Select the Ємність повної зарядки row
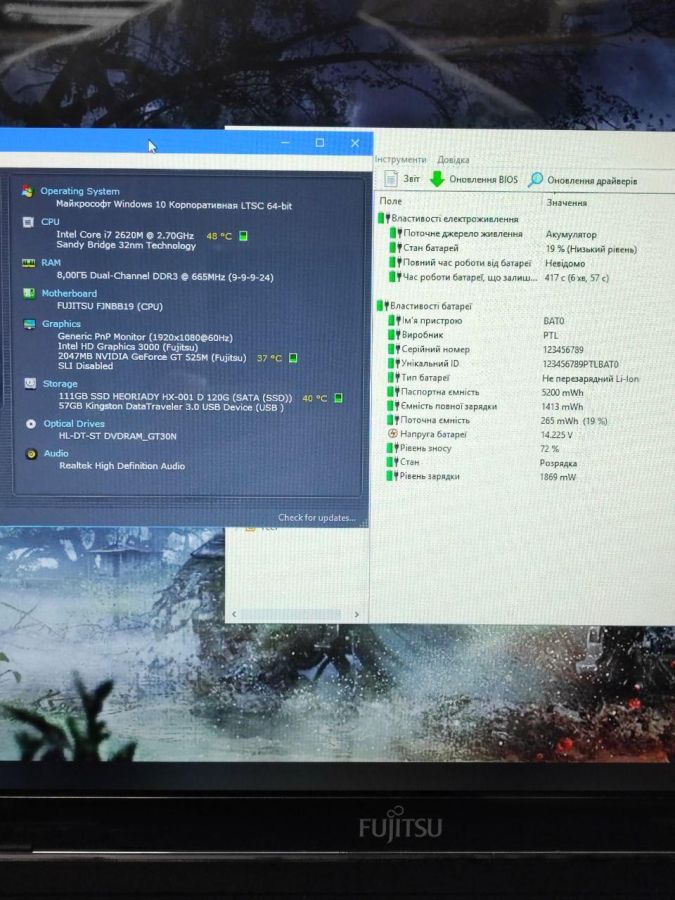675x900 pixels. [486, 406]
